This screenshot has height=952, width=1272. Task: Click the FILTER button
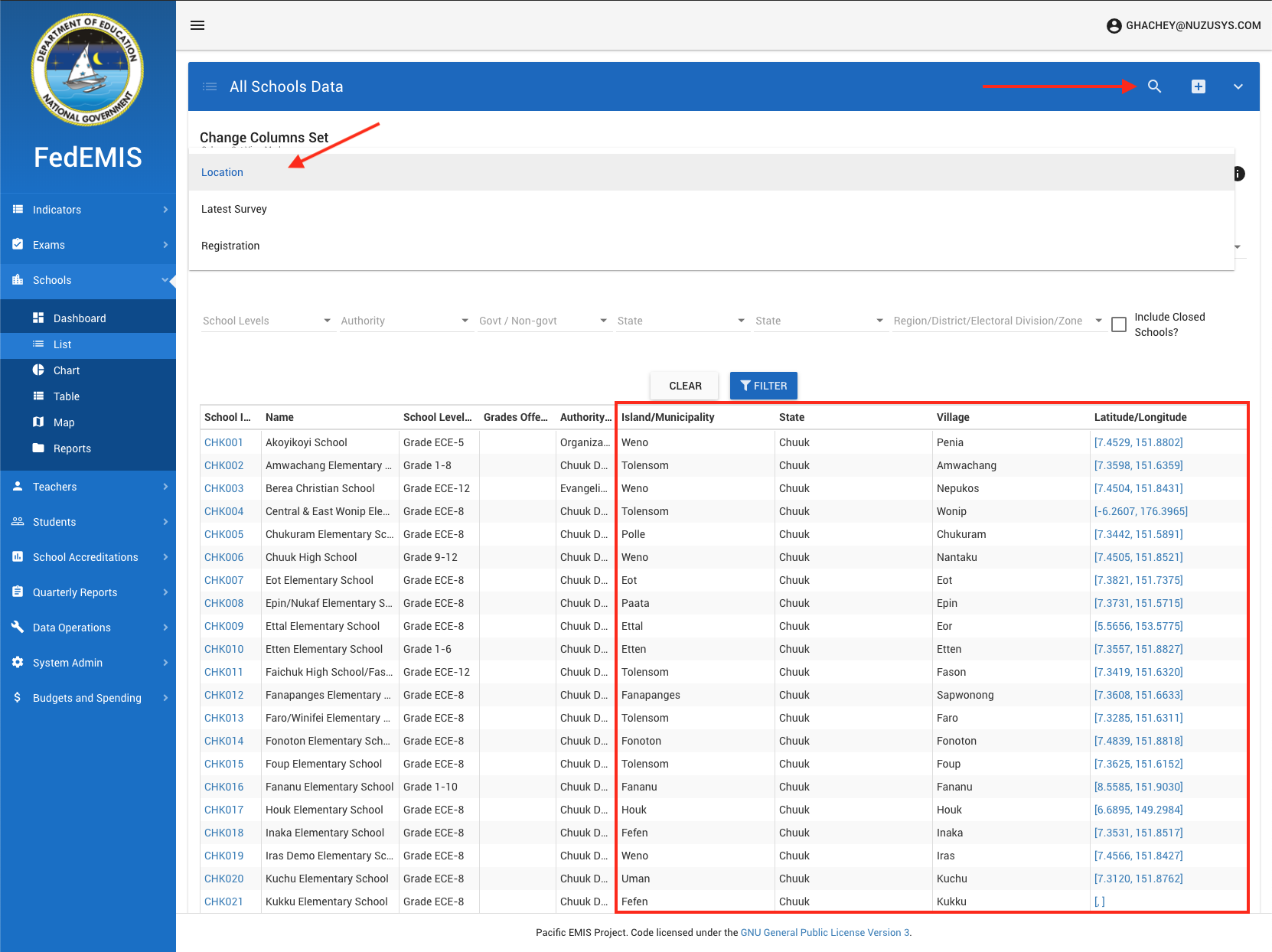click(763, 386)
